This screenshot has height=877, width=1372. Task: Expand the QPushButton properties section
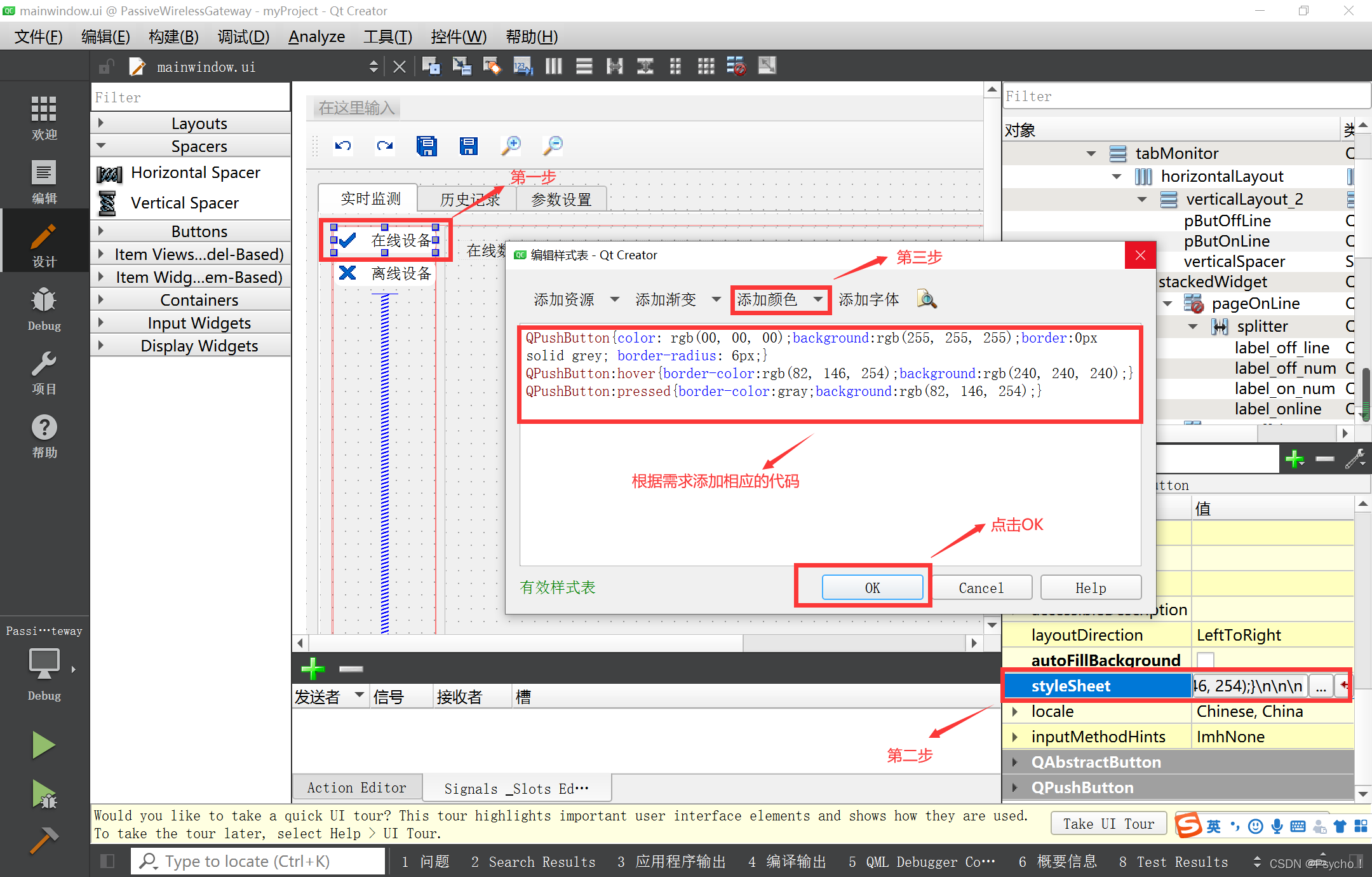click(1016, 789)
